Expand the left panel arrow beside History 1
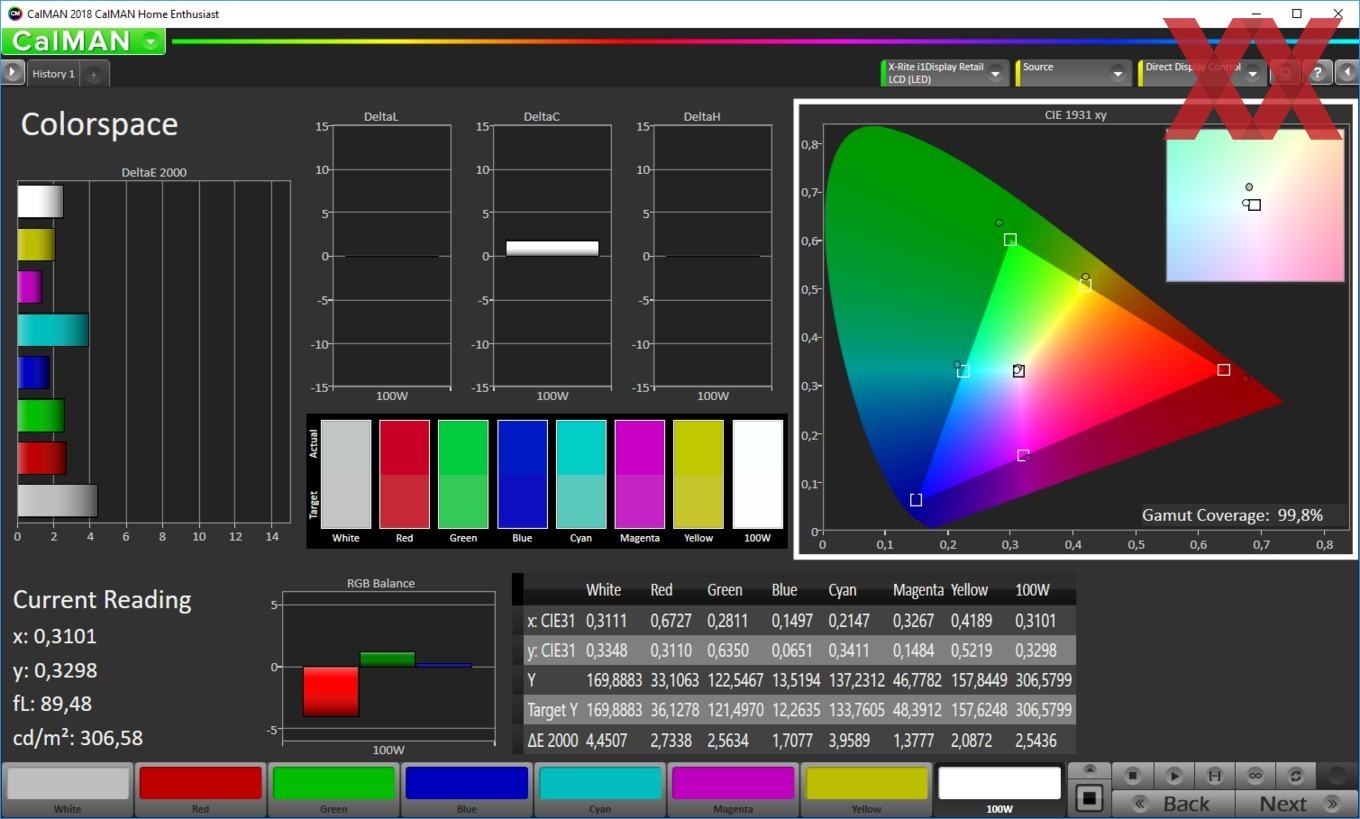Screen dimensions: 1360x819 [12, 73]
